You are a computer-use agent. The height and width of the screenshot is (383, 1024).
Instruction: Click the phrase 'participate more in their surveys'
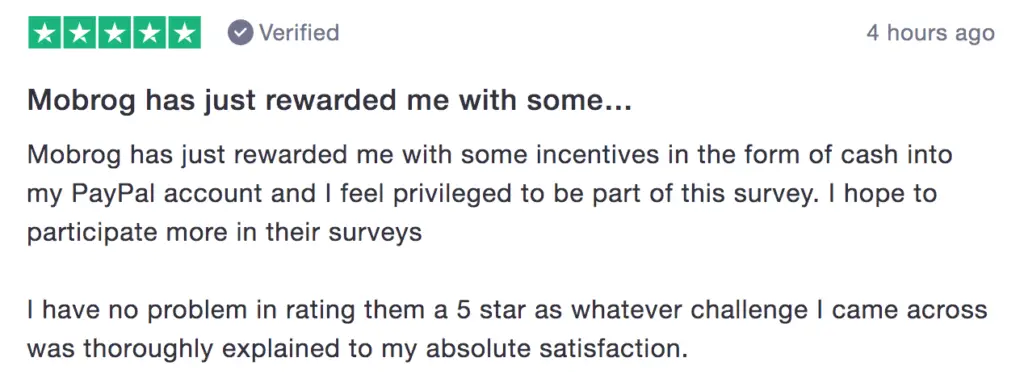pos(224,233)
